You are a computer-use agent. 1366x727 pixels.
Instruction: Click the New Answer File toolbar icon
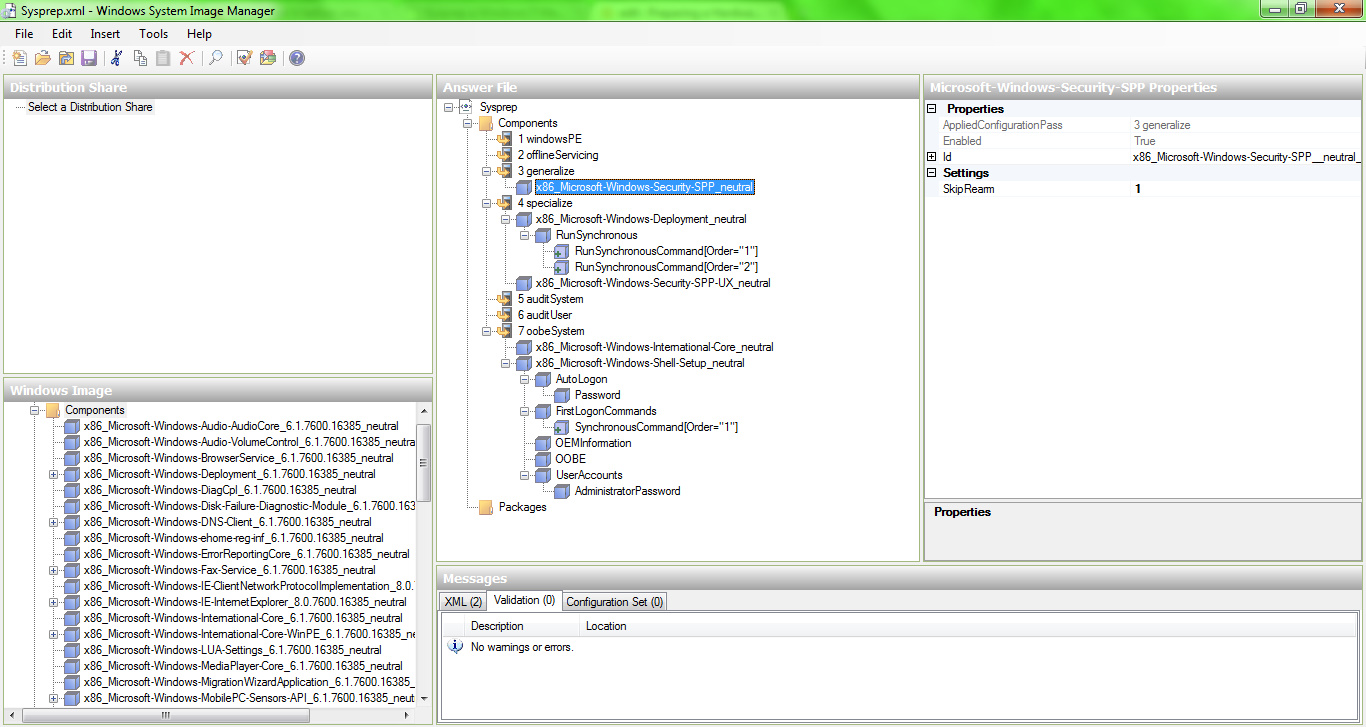coord(19,58)
